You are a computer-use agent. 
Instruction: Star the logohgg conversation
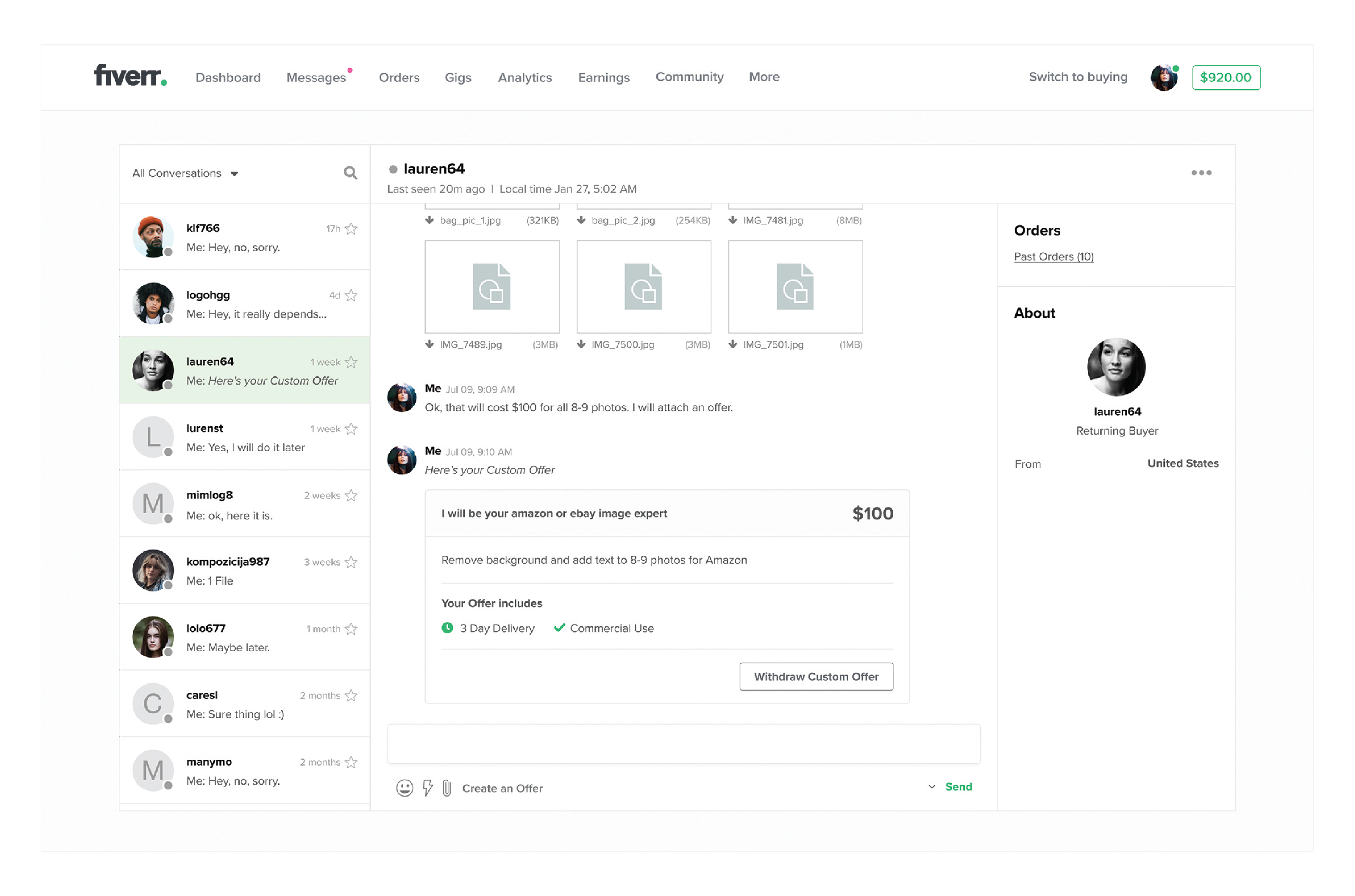[351, 296]
